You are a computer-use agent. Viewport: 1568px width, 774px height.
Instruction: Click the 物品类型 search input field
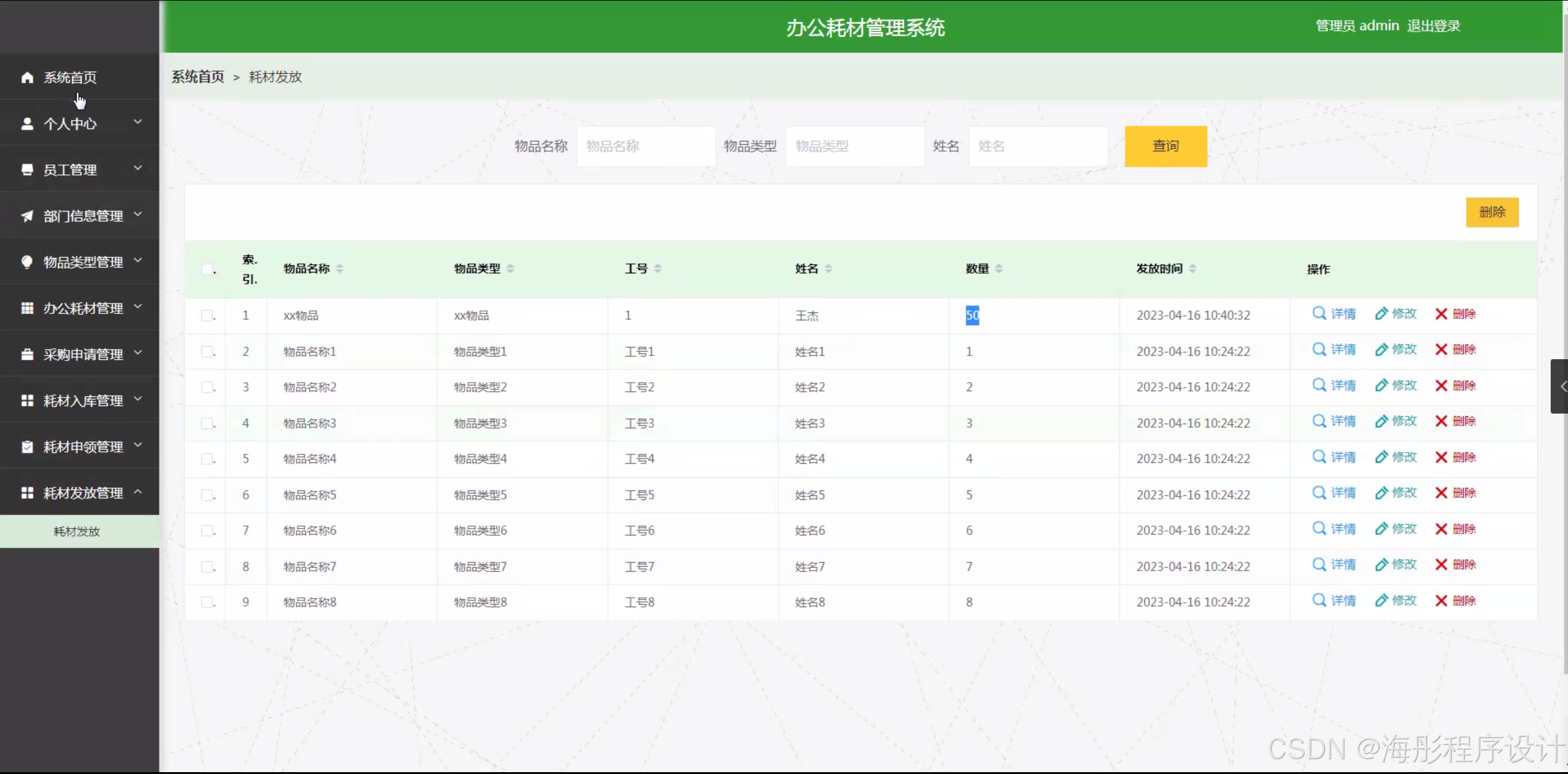click(x=855, y=147)
